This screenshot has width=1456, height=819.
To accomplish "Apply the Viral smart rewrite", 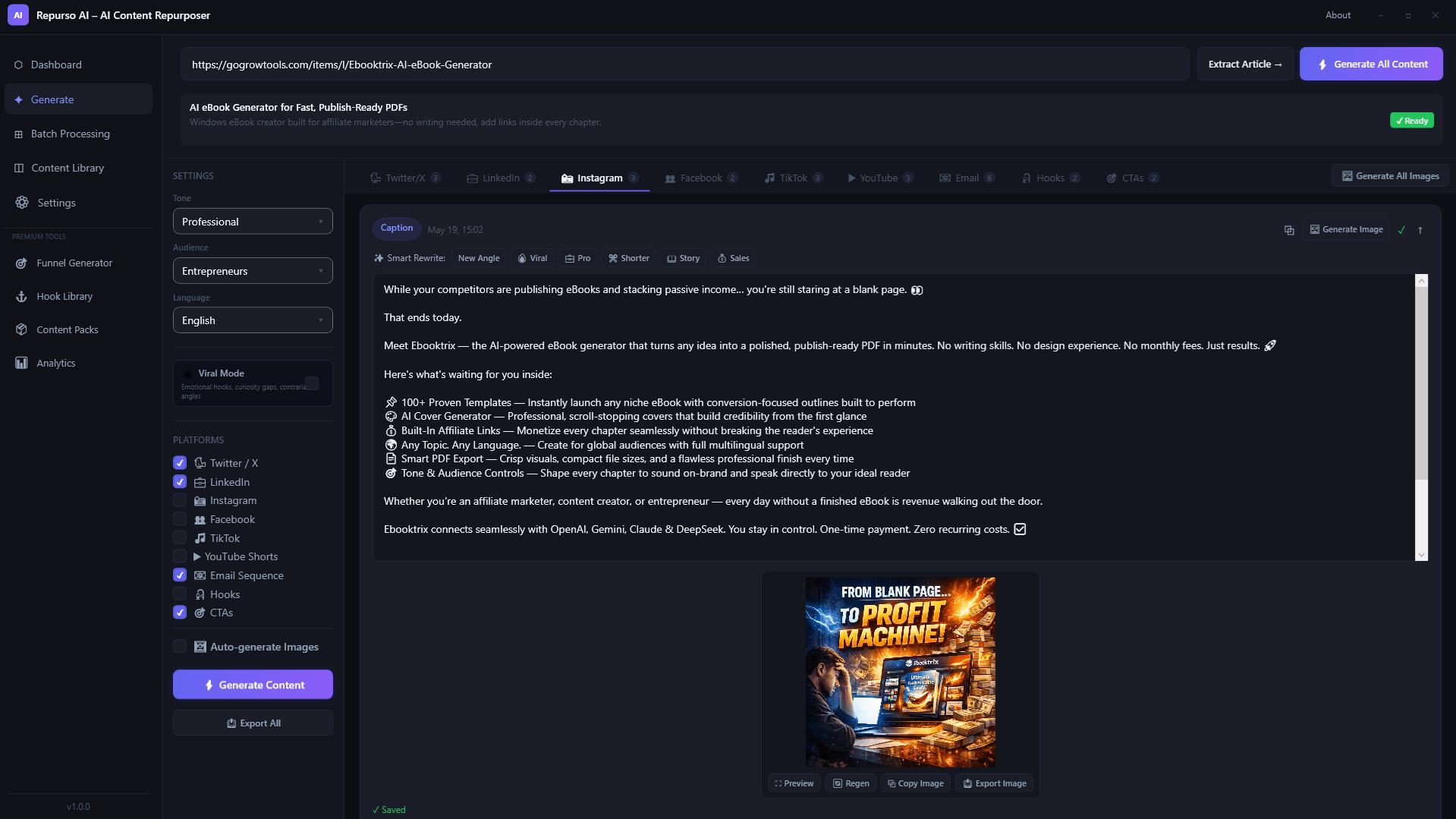I will pyautogui.click(x=533, y=258).
